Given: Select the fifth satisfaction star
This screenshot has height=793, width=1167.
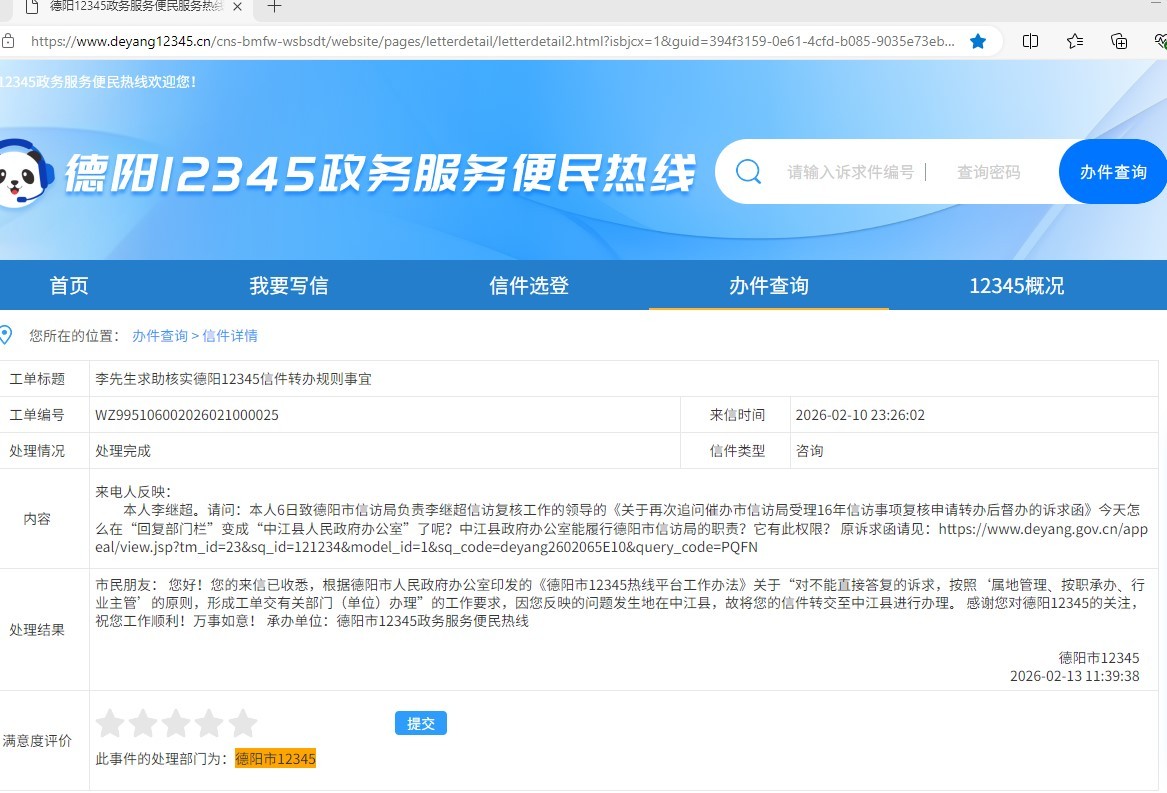Looking at the screenshot, I should [243, 723].
